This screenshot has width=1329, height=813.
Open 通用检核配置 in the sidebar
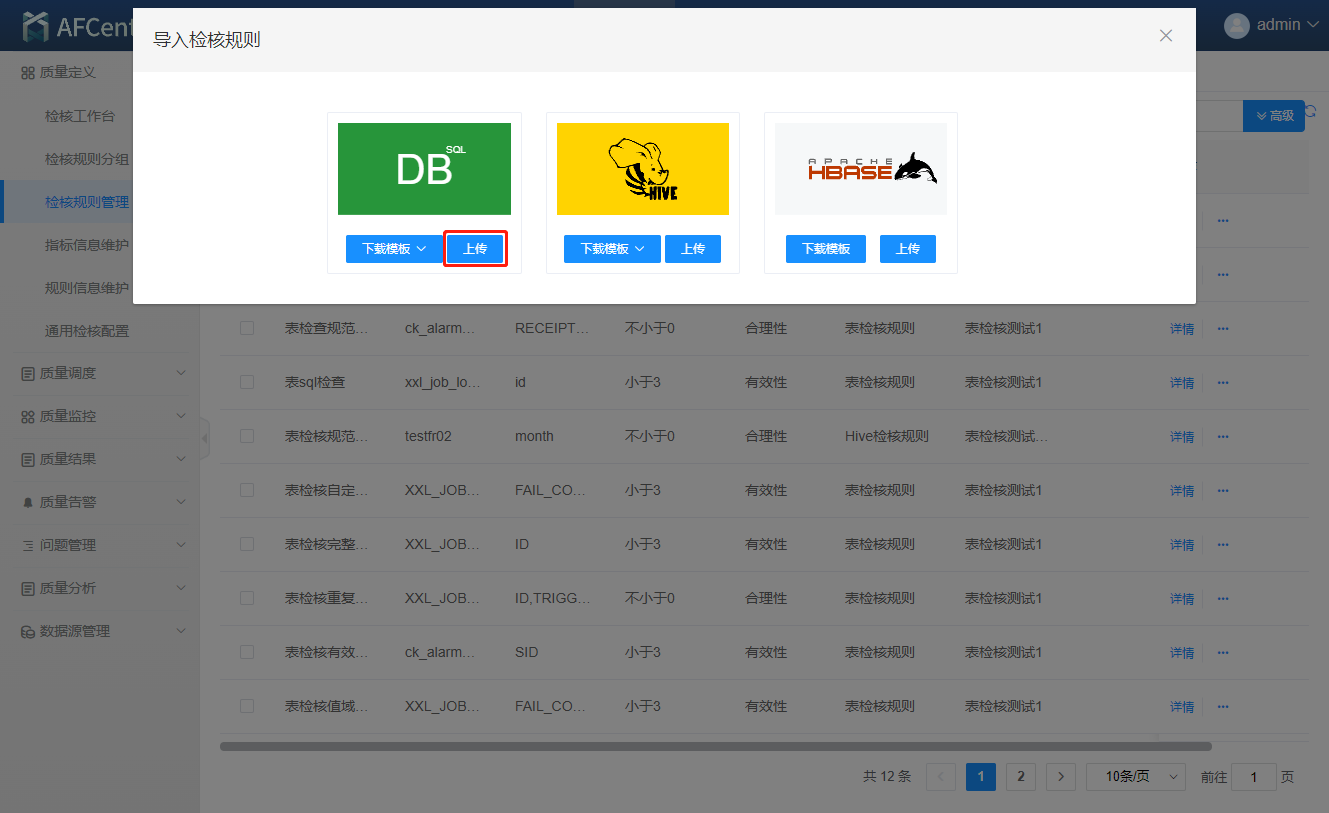coord(87,331)
